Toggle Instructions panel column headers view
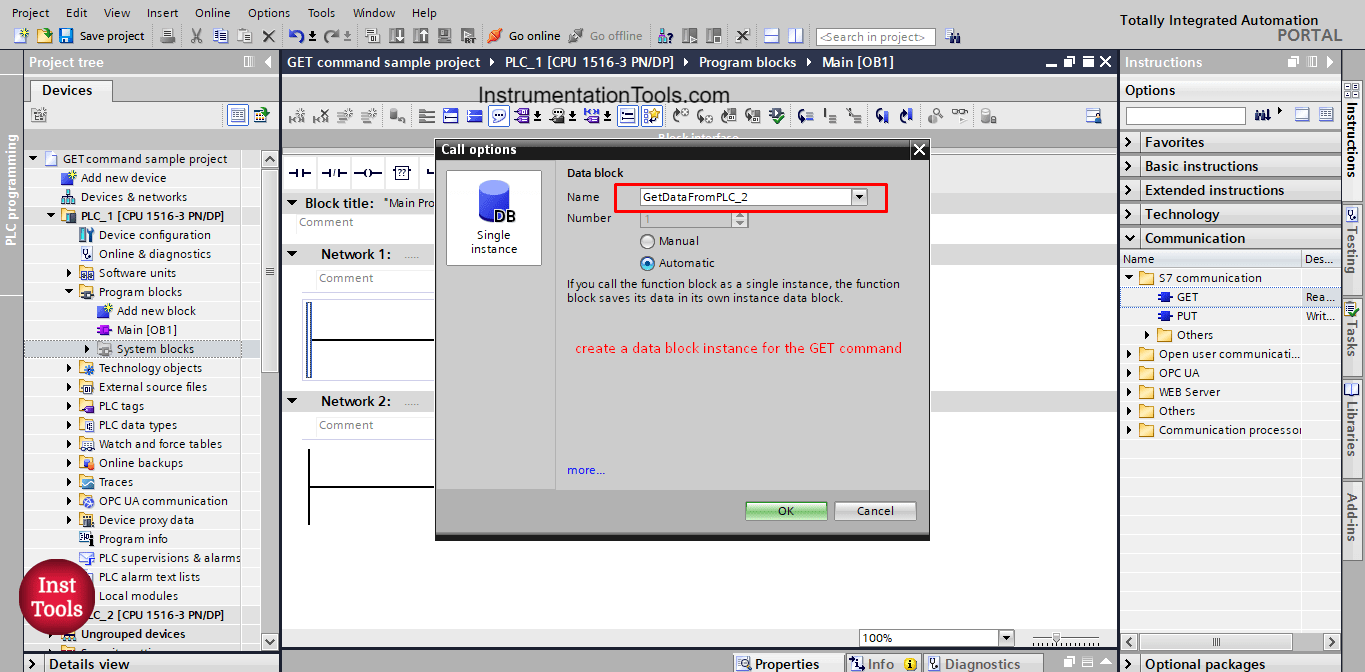 (x=1327, y=115)
